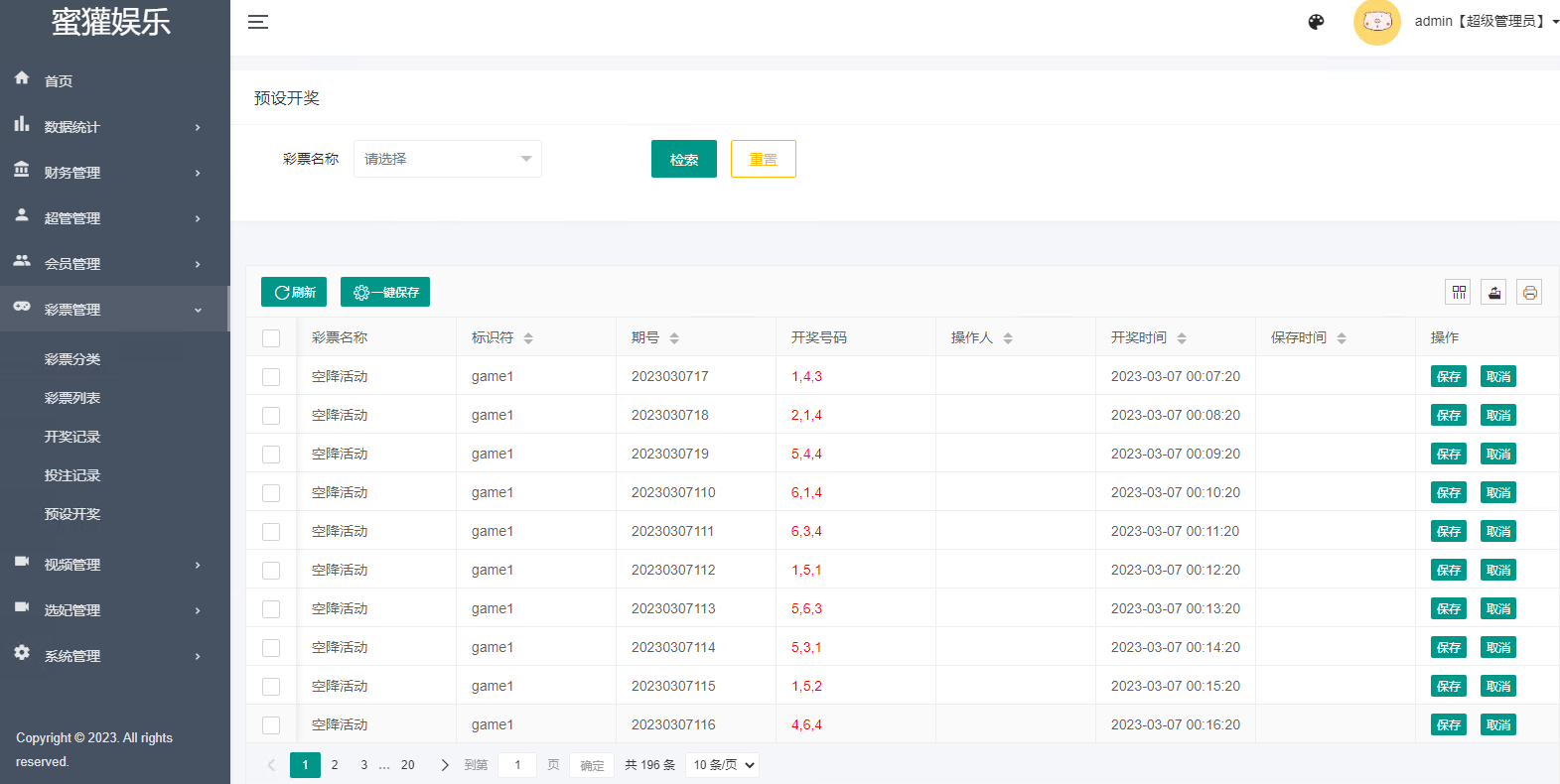
Task: Open 开奖记录 in the sidebar
Action: [x=72, y=437]
